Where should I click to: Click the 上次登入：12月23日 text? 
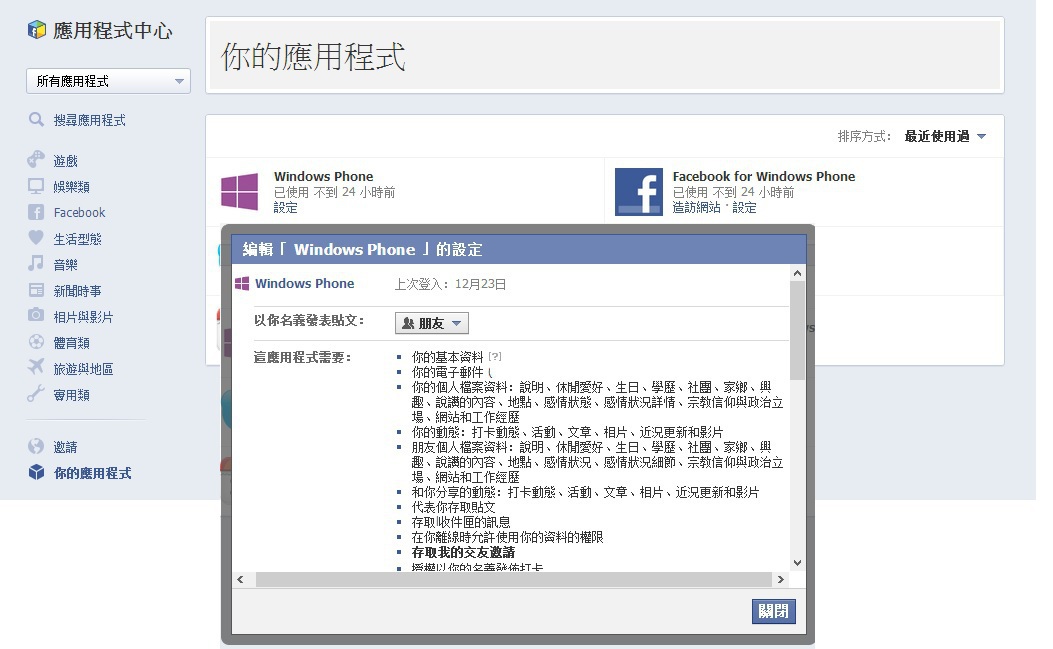coord(451,284)
